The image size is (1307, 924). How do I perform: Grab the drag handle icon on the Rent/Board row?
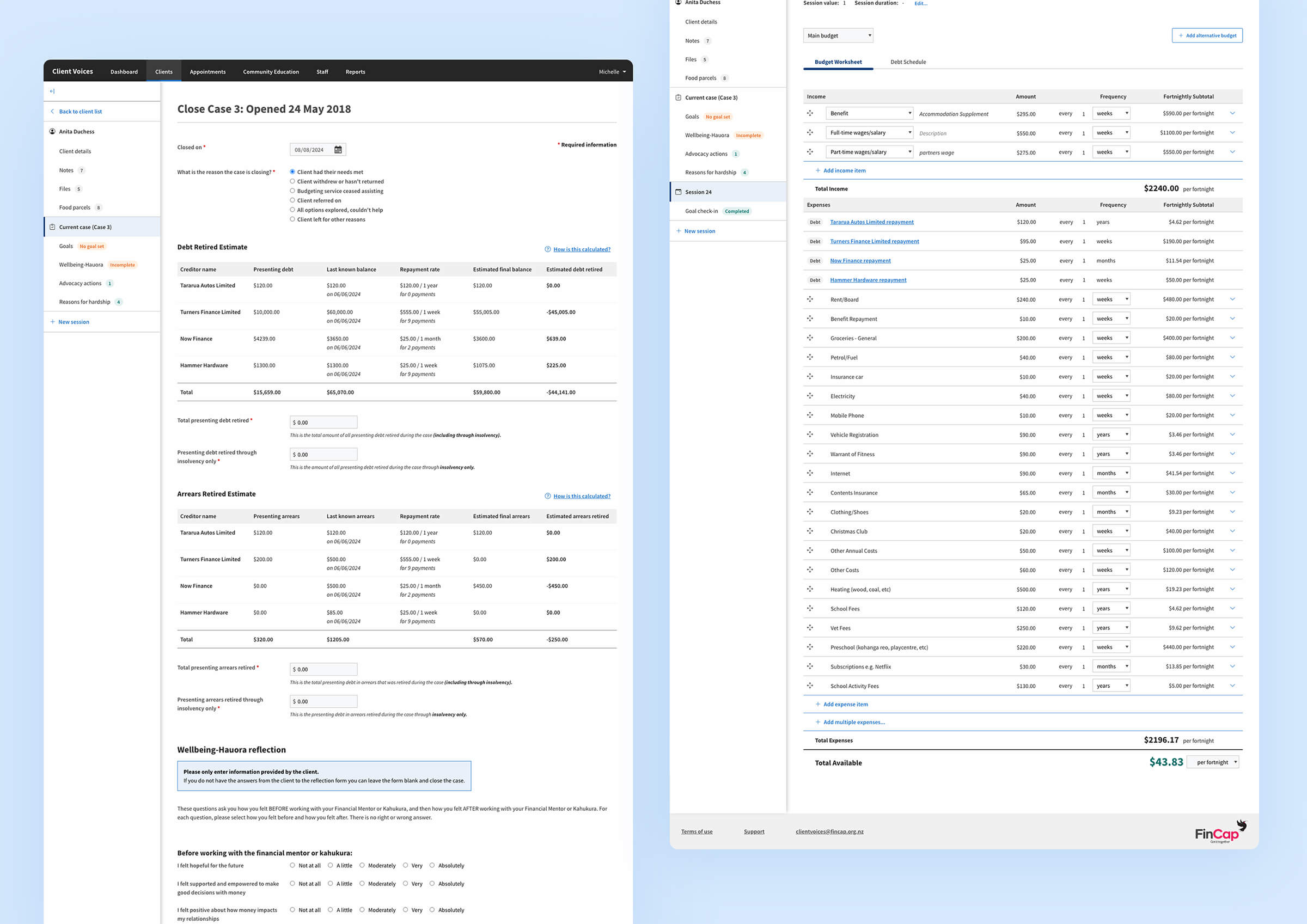click(x=809, y=299)
